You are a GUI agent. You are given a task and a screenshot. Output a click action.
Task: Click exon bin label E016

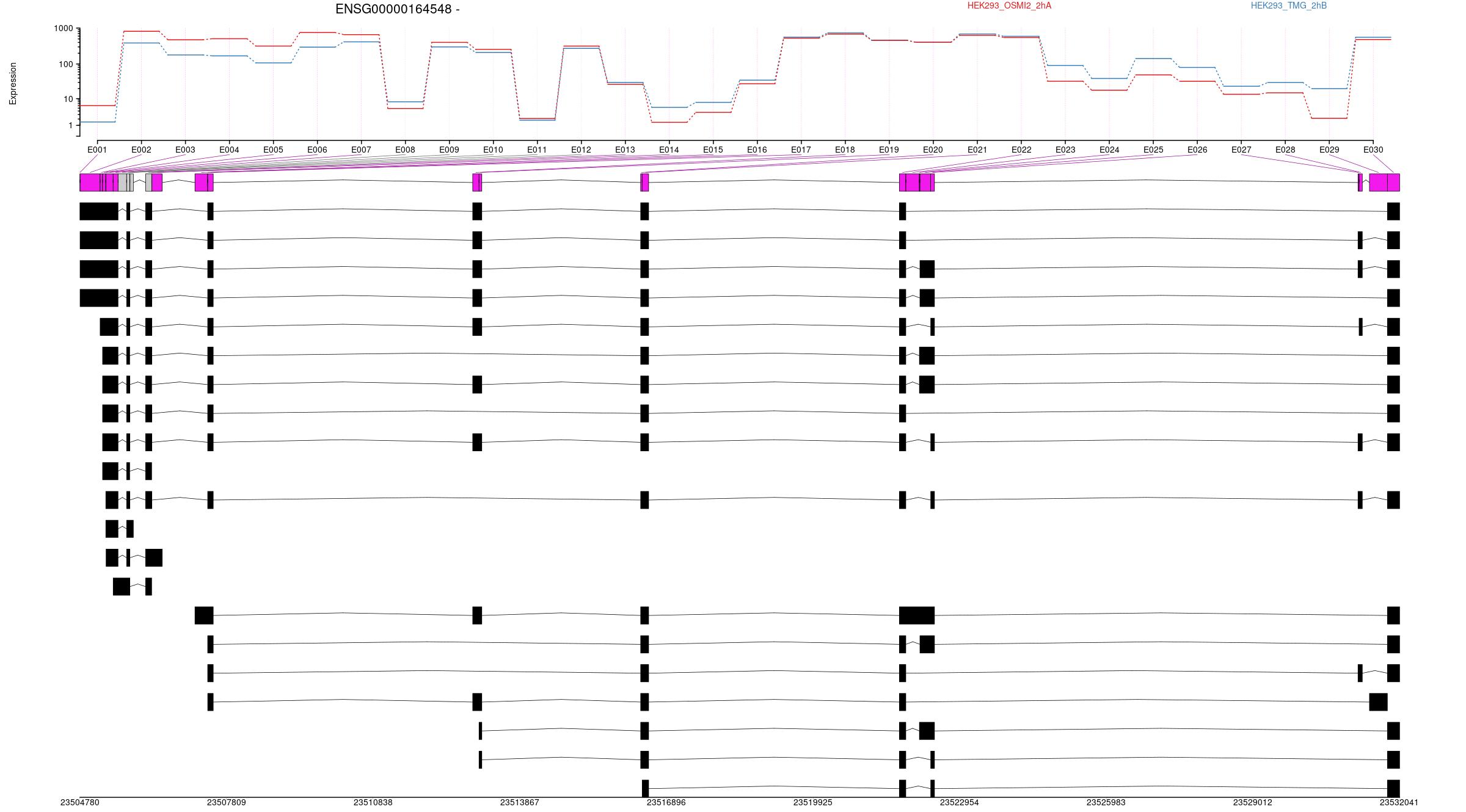pos(757,150)
